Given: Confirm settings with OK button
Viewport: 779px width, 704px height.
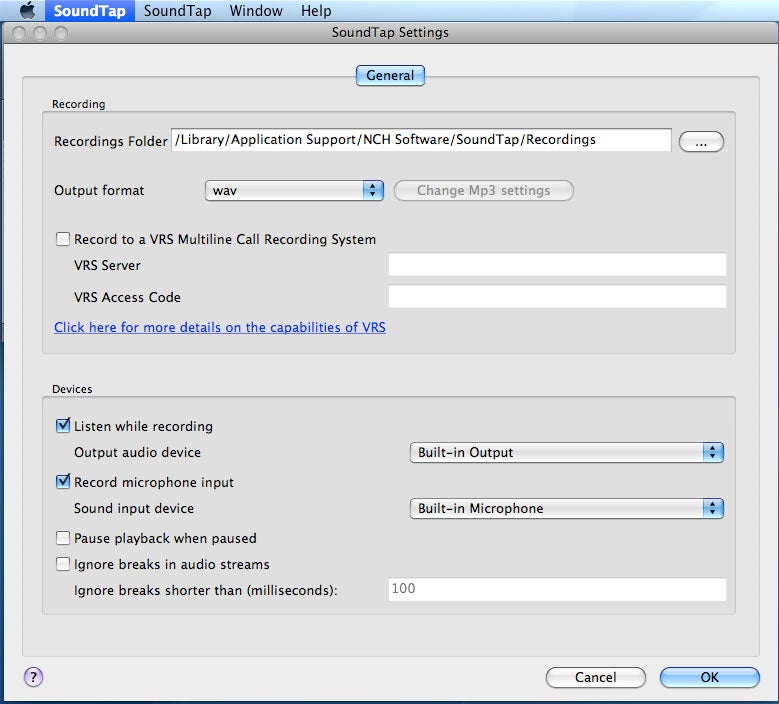Looking at the screenshot, I should (x=709, y=677).
